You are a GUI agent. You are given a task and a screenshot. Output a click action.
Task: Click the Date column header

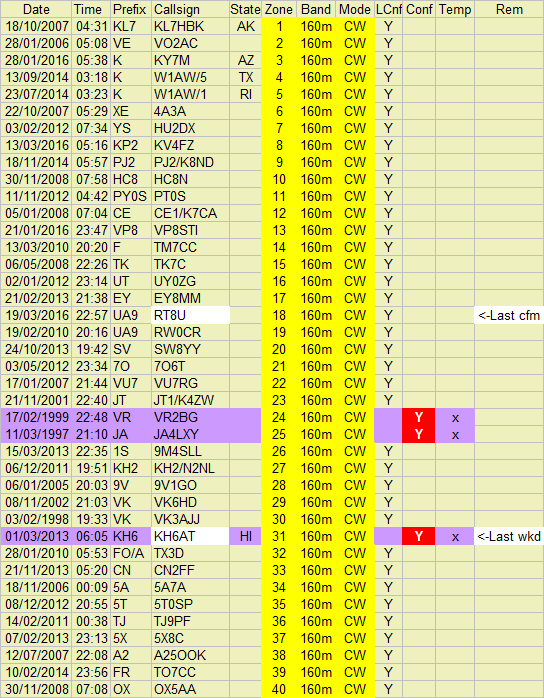pos(37,9)
